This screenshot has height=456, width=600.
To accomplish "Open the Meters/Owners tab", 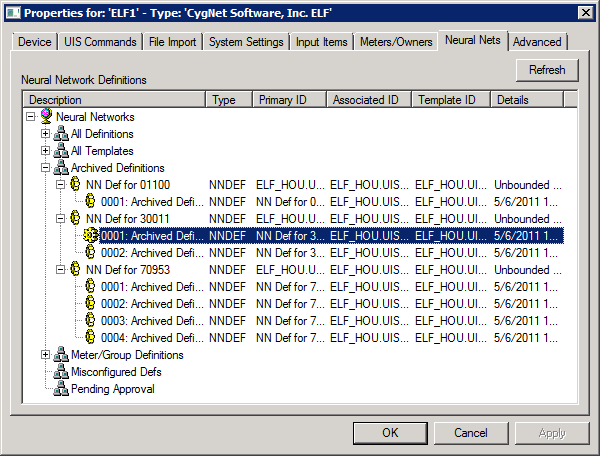I will pos(396,42).
